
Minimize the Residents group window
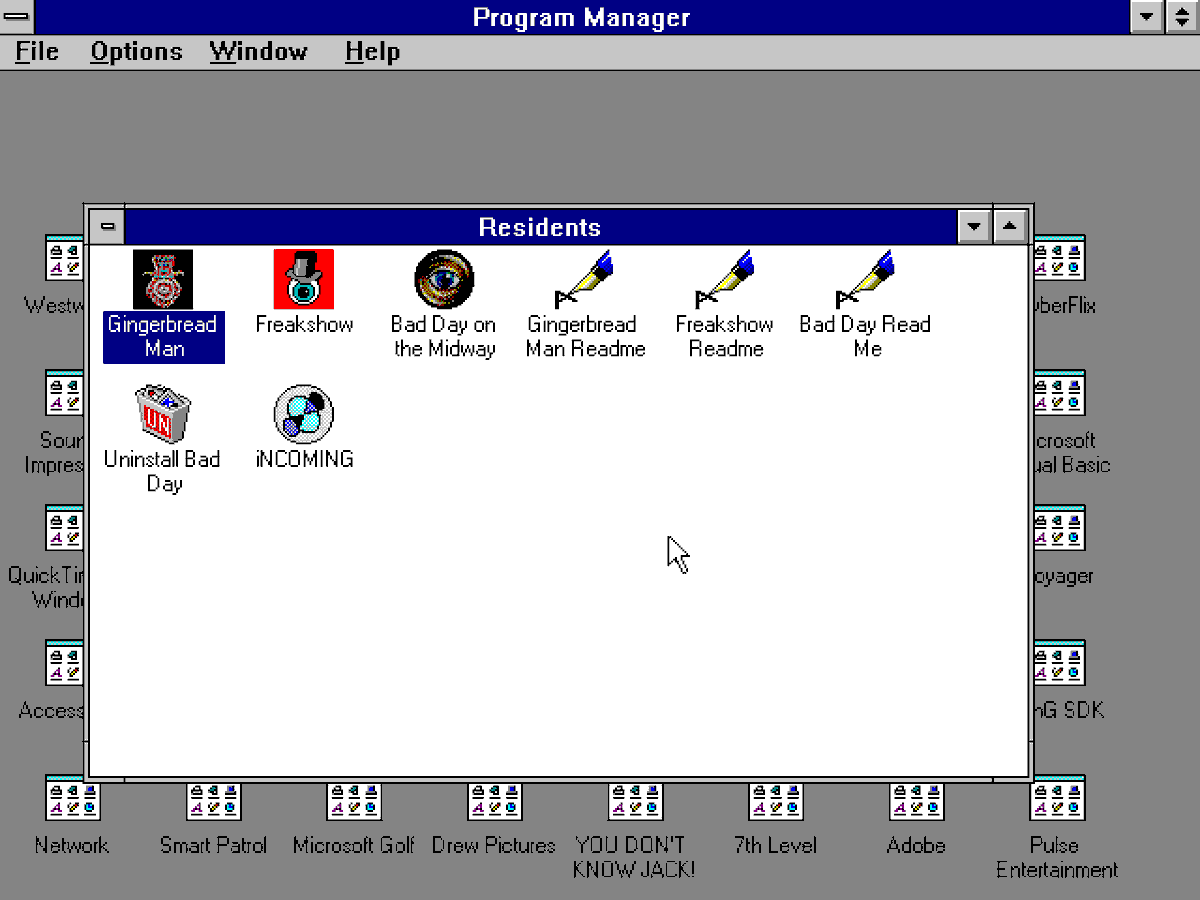click(x=973, y=227)
